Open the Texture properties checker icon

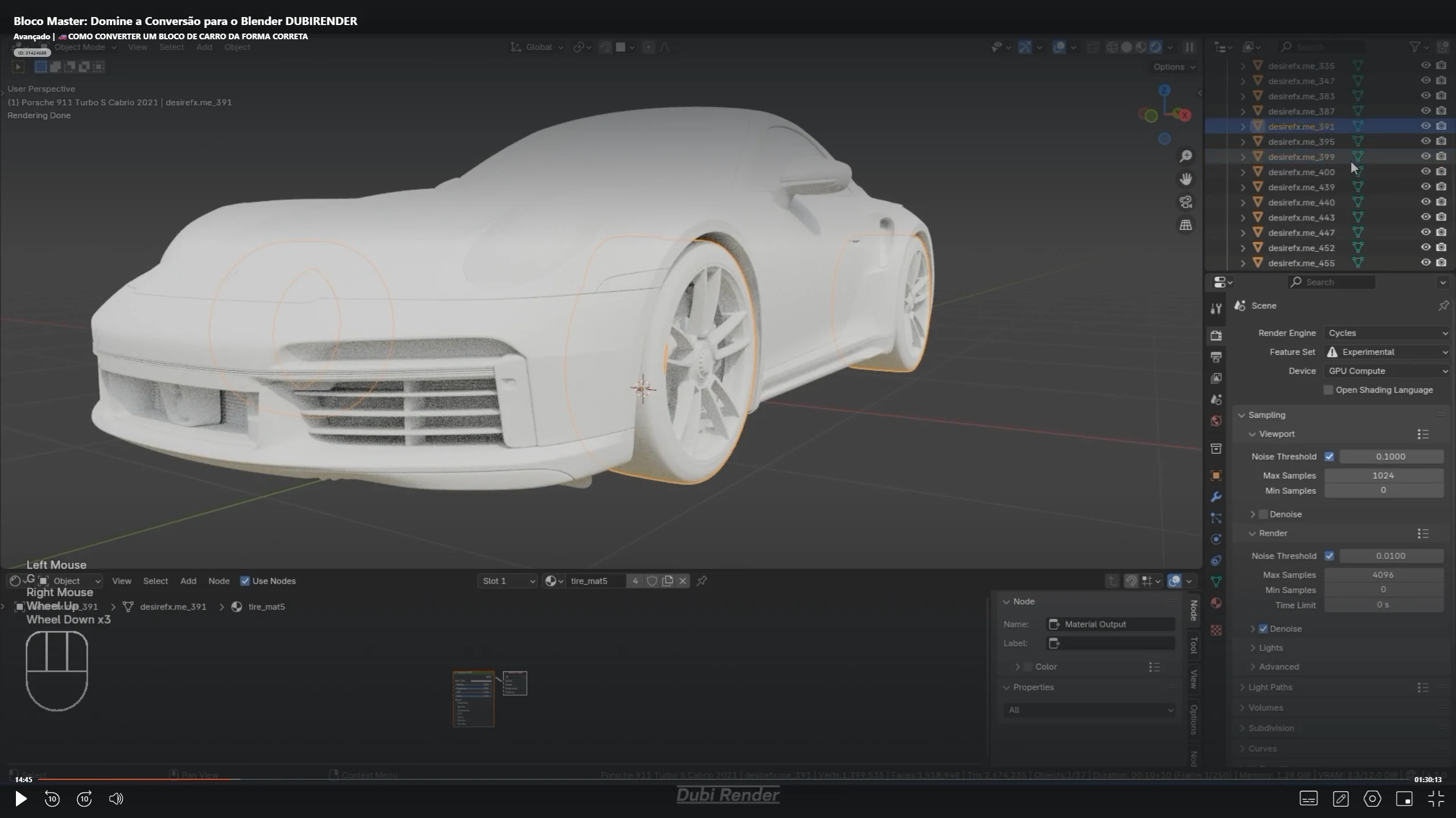(1216, 630)
